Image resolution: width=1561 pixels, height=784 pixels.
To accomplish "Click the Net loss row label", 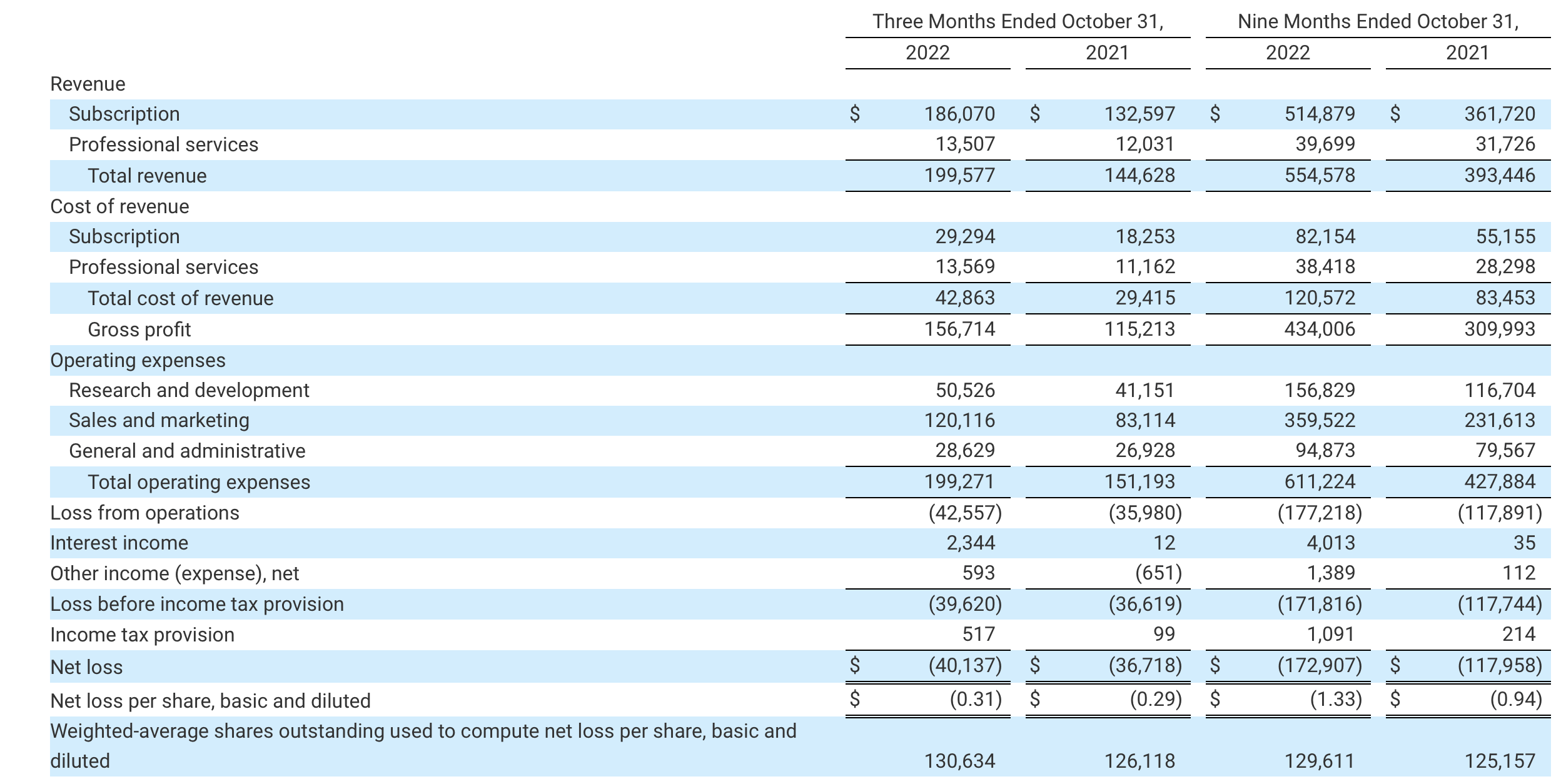I will pyautogui.click(x=86, y=667).
